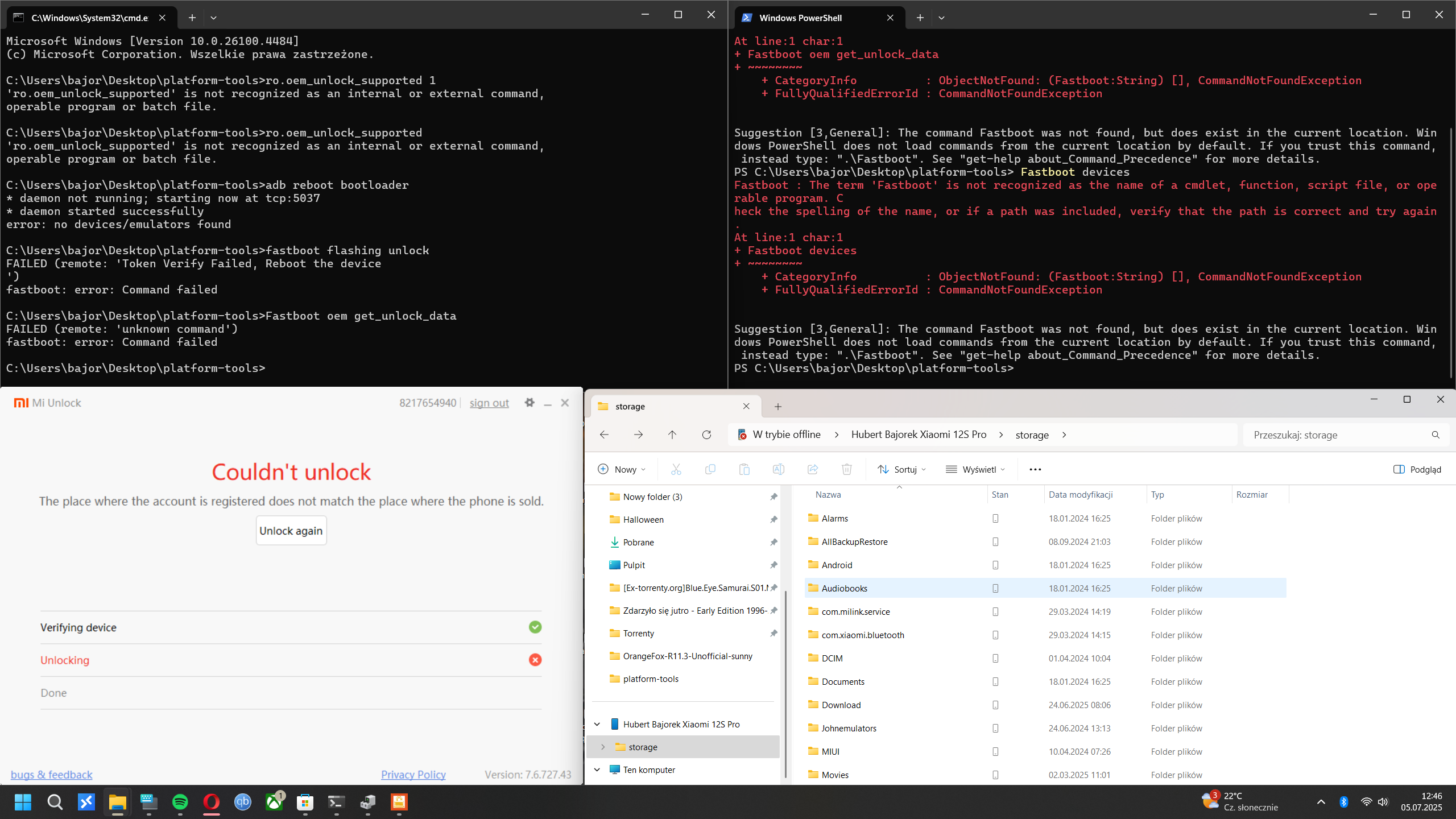Expand the storage tree node

tap(603, 747)
